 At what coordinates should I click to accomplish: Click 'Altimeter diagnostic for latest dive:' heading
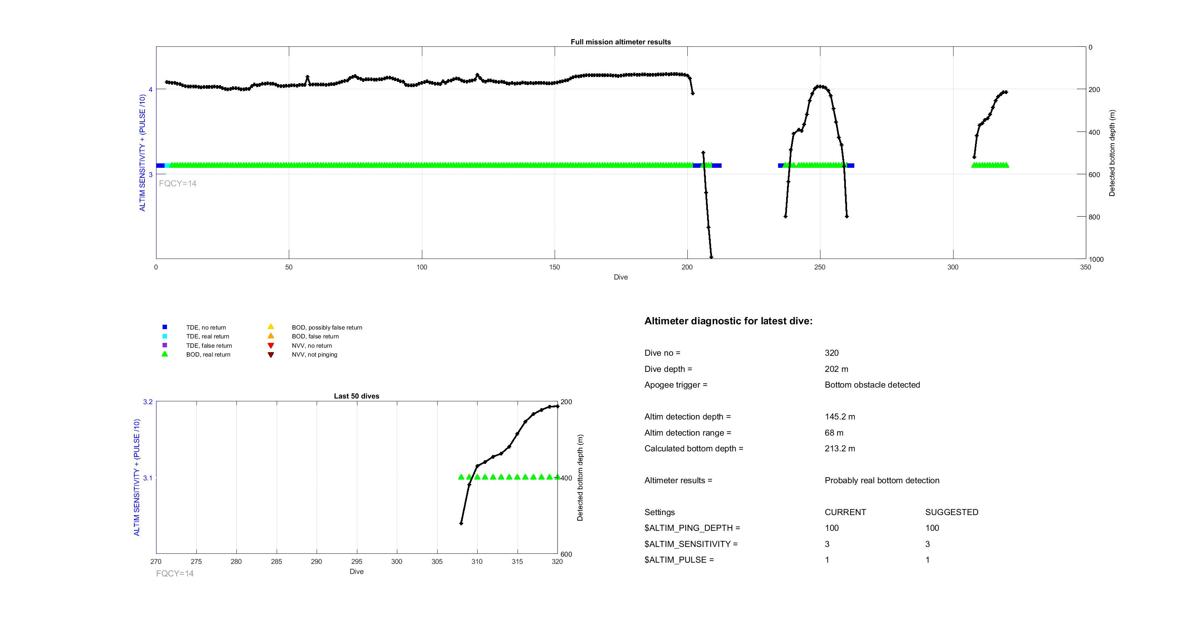(x=729, y=321)
